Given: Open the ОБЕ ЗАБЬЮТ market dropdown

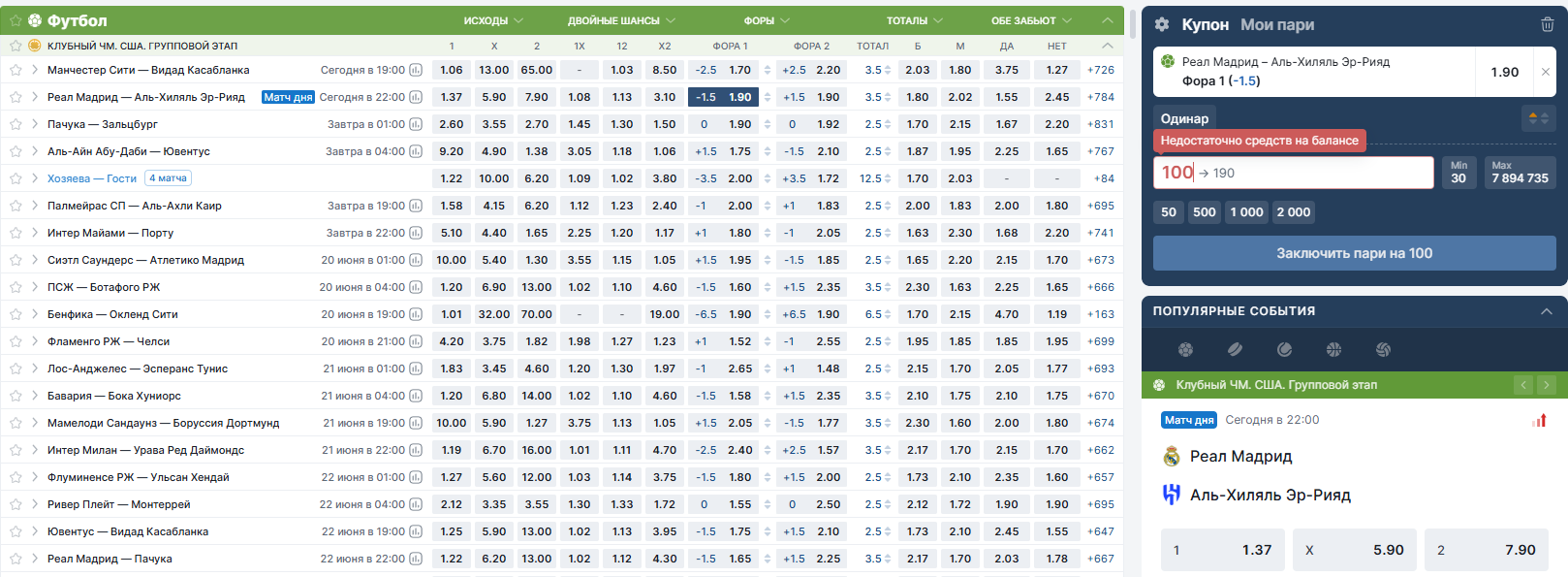Looking at the screenshot, I should click(x=1031, y=20).
